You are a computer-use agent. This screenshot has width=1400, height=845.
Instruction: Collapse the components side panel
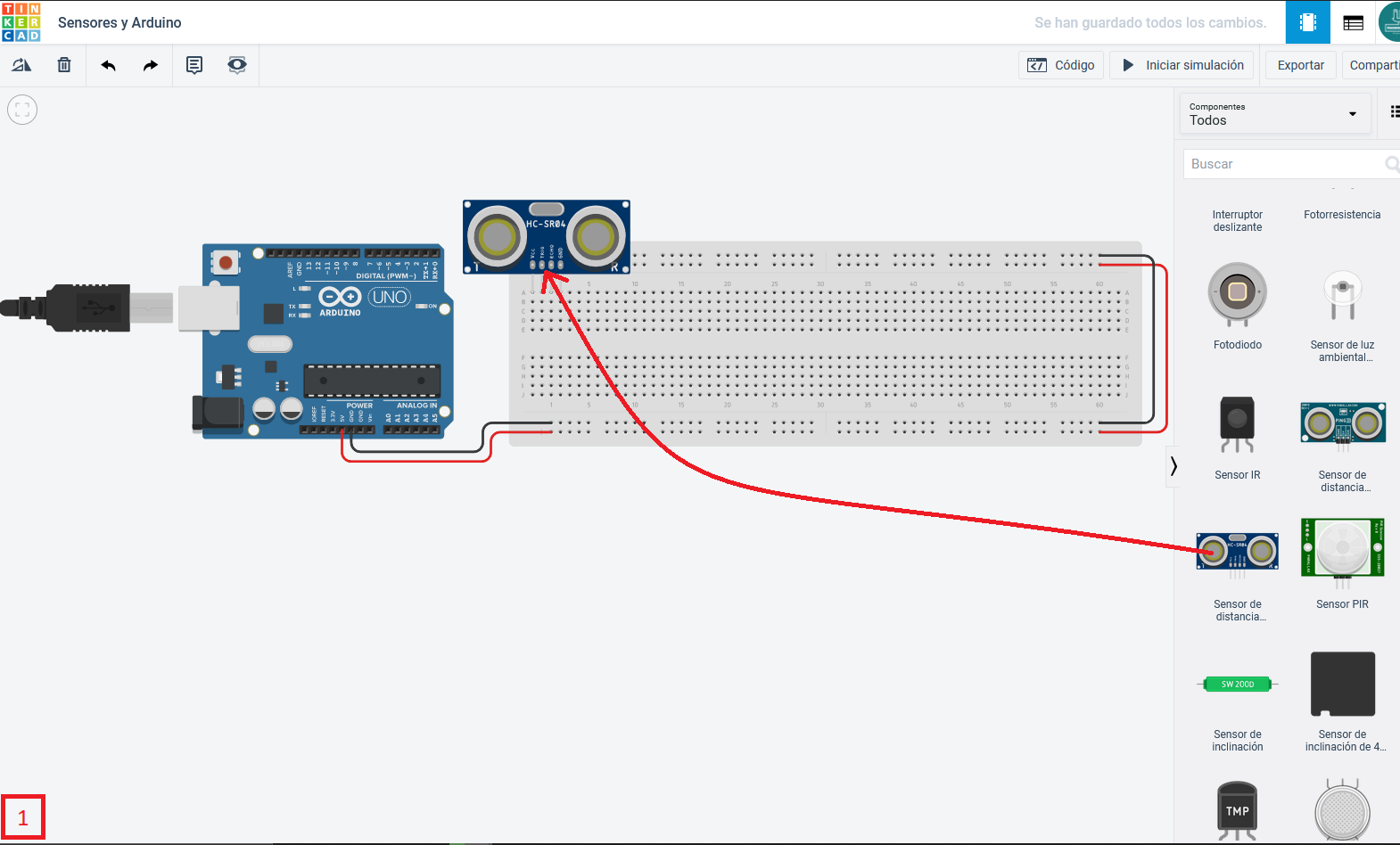tap(1174, 466)
